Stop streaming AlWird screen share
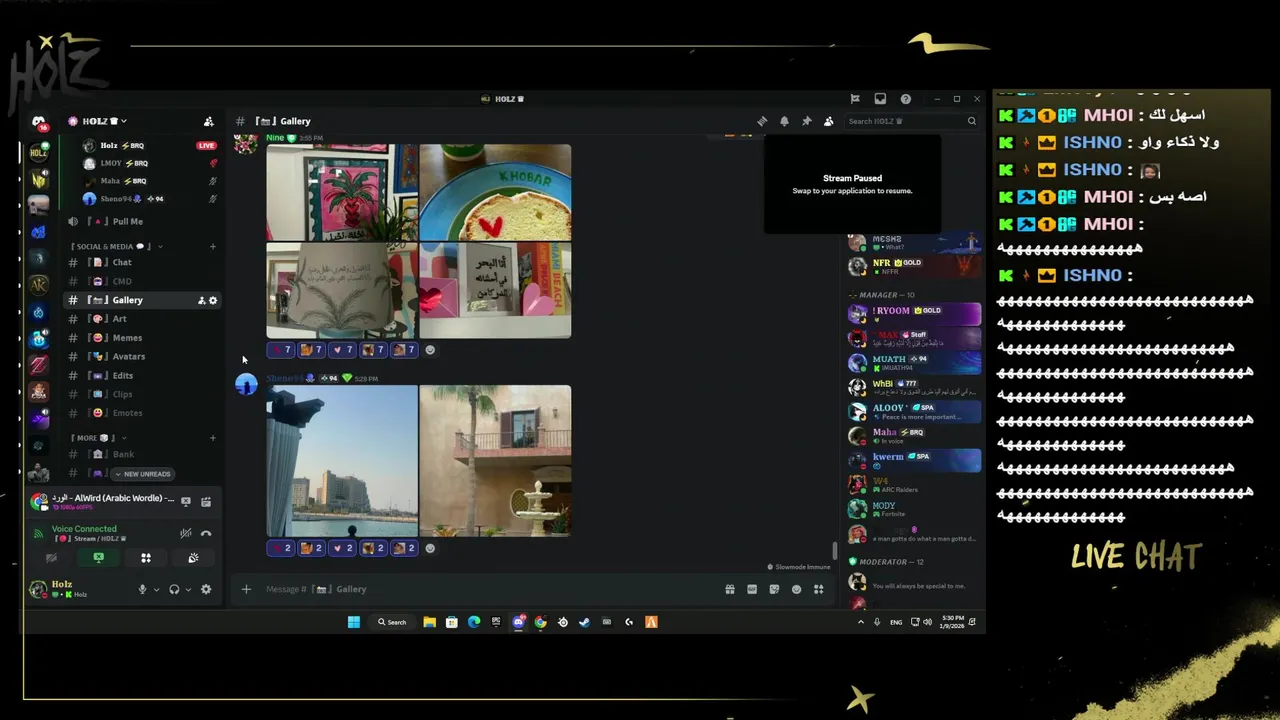 pos(185,501)
